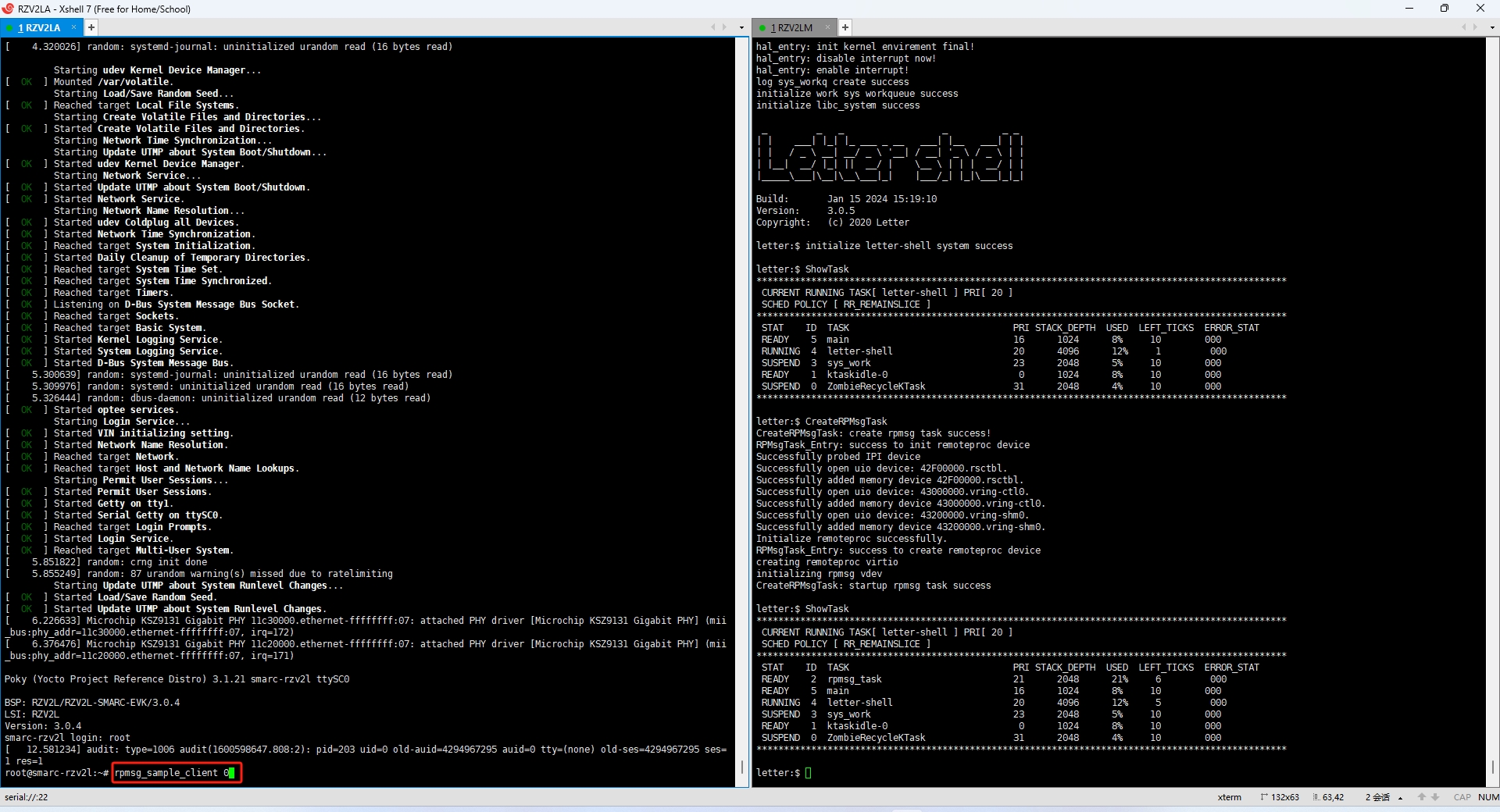Click the rpmsg_task row in task table

pyautogui.click(x=993, y=679)
